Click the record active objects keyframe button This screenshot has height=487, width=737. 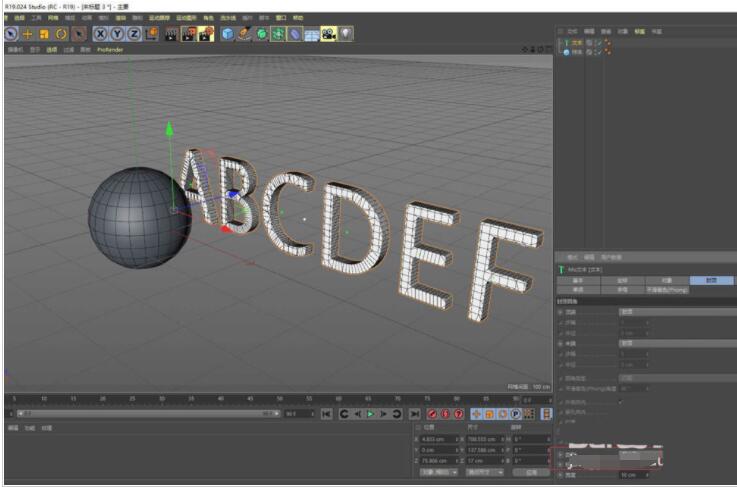[433, 413]
